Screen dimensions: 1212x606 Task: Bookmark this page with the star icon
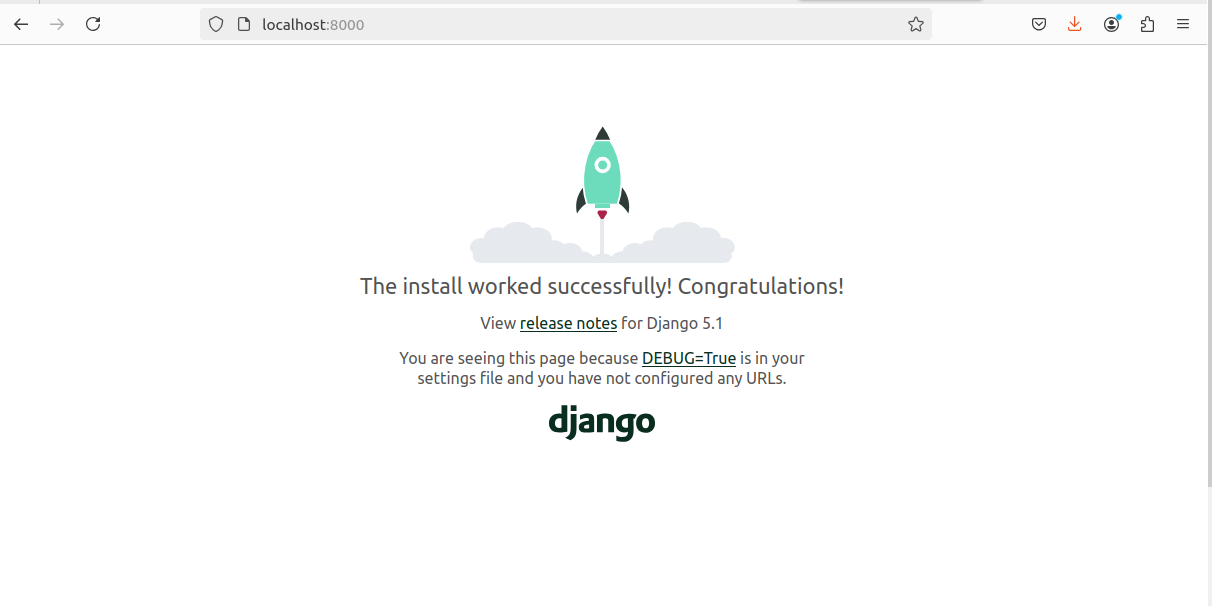[x=915, y=24]
